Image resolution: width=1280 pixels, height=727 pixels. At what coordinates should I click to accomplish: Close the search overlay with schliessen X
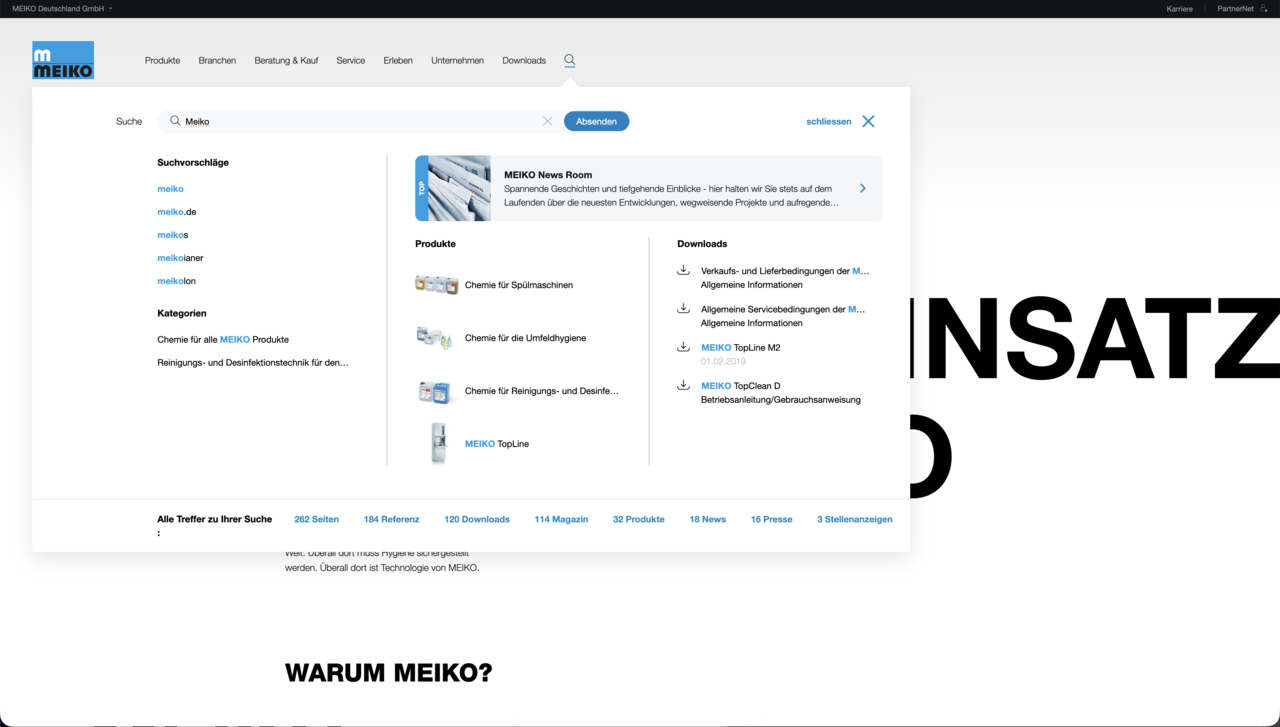pyautogui.click(x=867, y=121)
